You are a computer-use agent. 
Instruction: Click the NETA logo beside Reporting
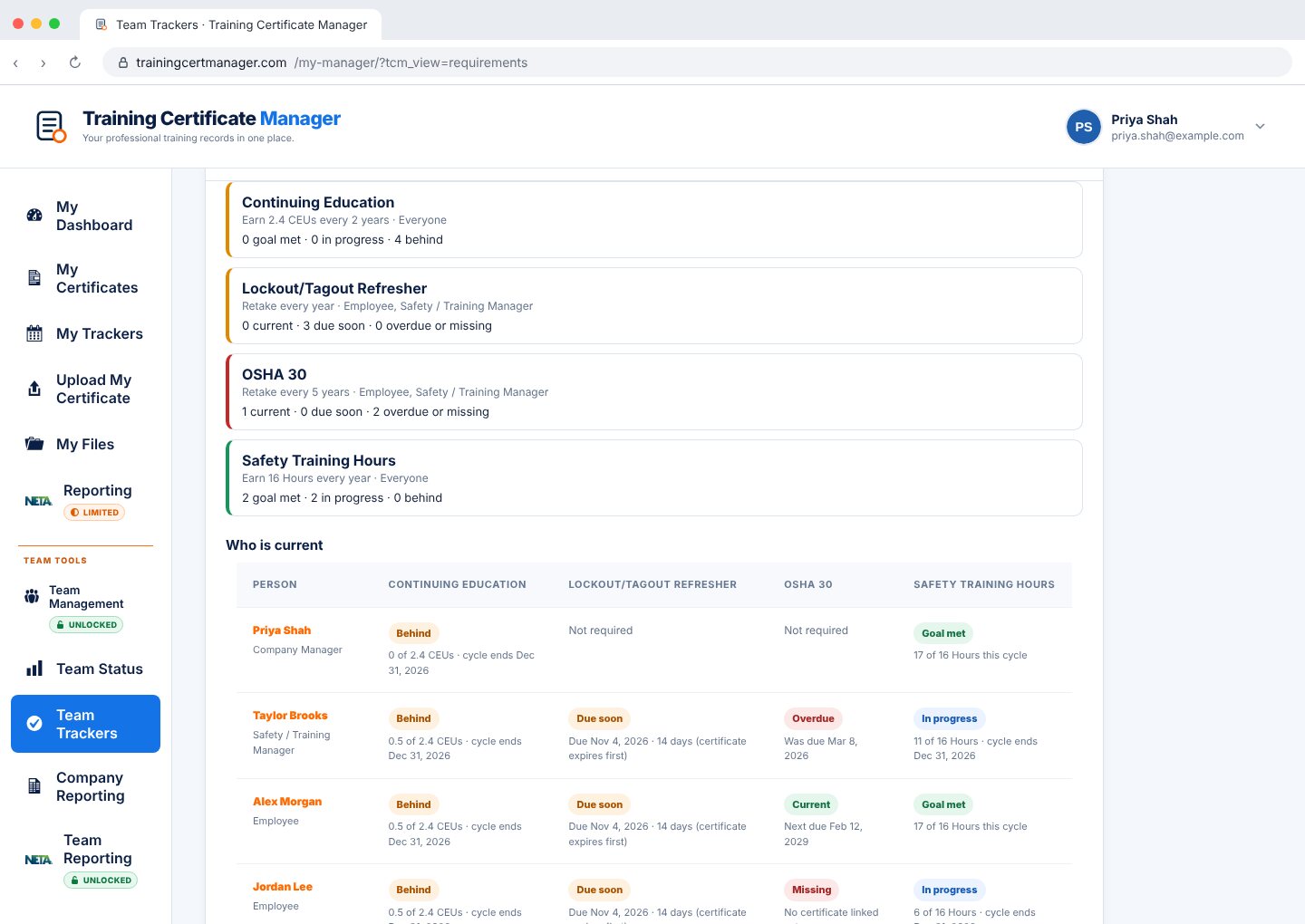[x=38, y=501]
